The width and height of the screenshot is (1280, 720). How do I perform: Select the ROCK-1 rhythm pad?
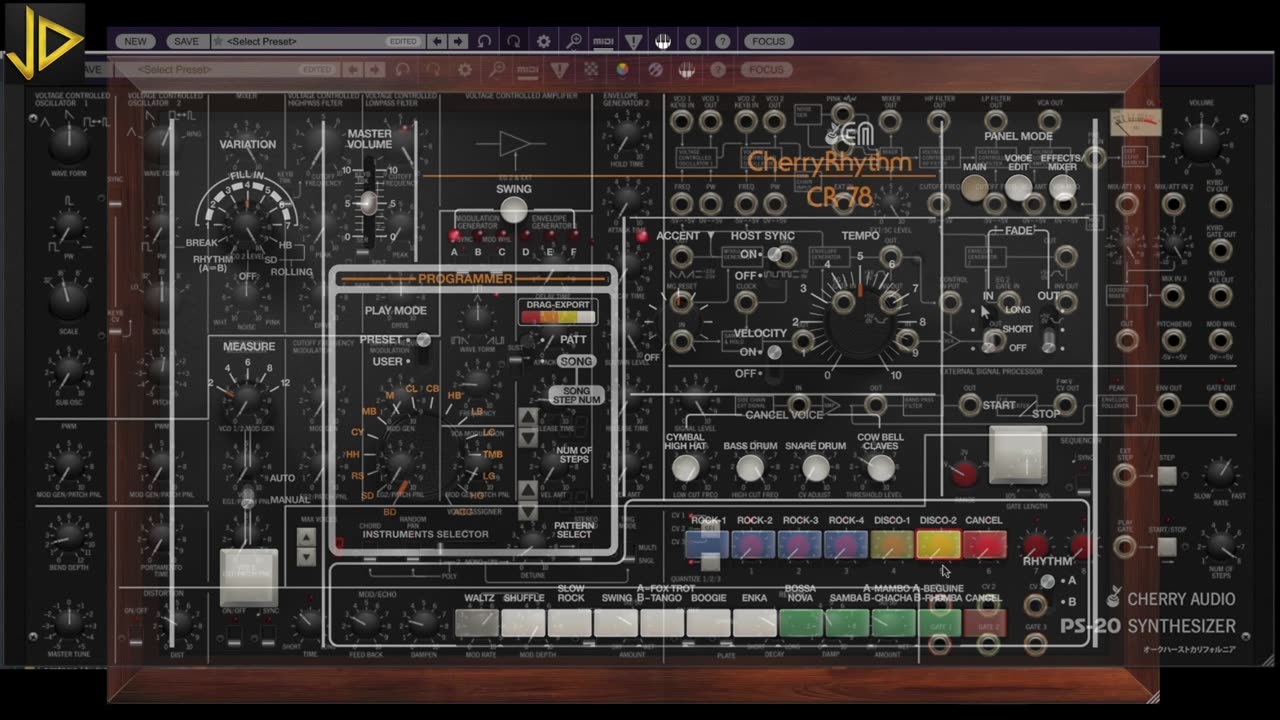coord(707,545)
